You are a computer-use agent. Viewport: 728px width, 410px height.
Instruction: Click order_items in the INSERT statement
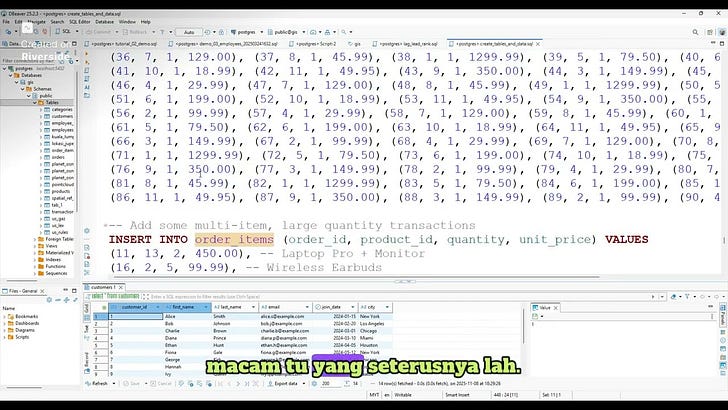234,240
